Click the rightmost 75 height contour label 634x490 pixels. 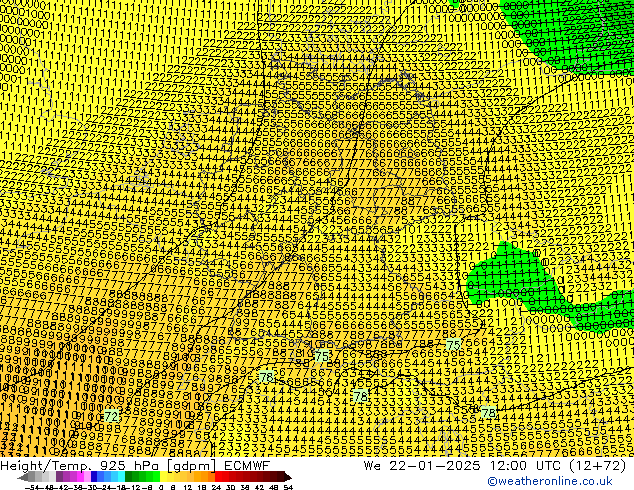click(454, 345)
